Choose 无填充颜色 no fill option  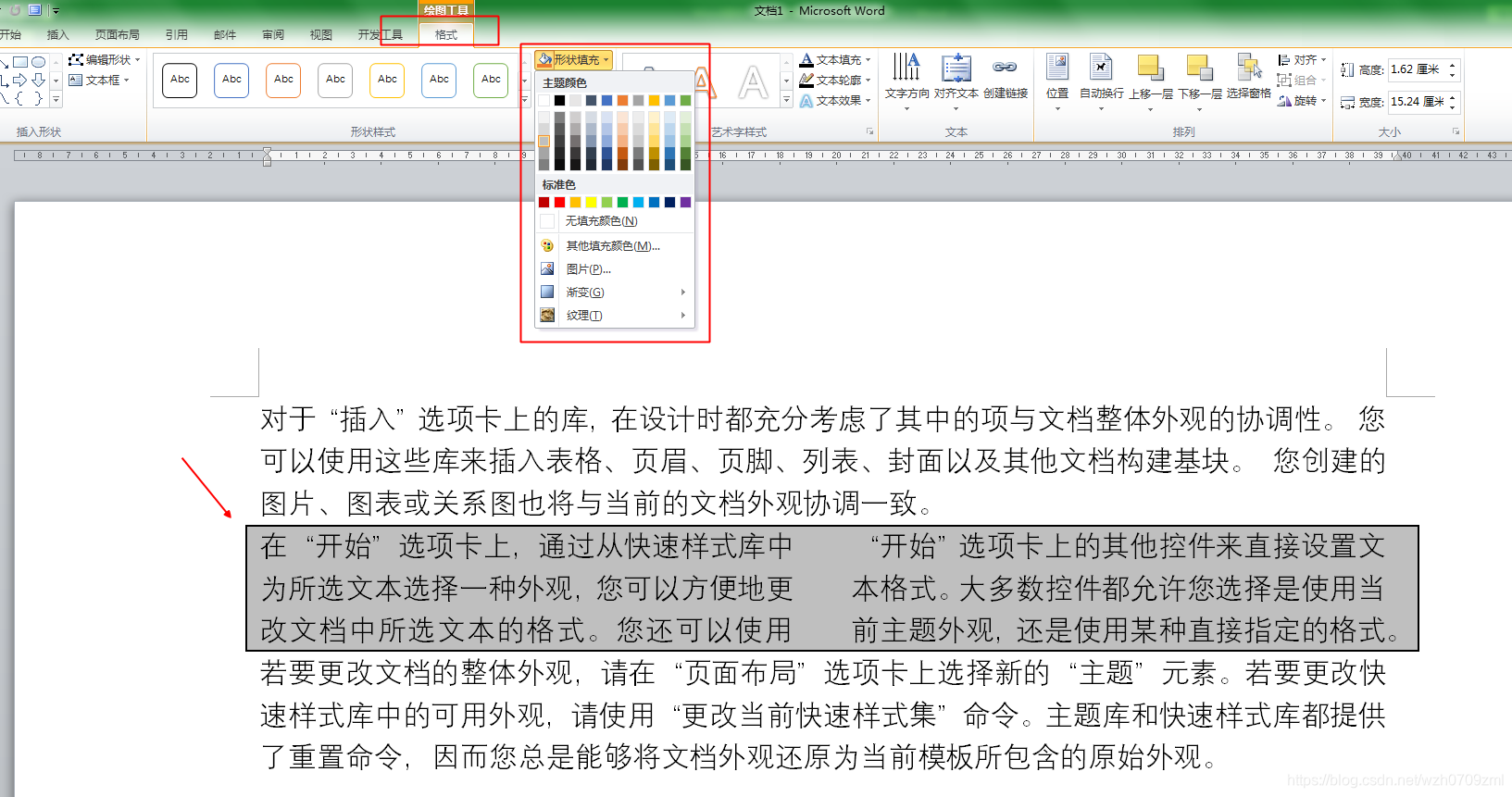pyautogui.click(x=615, y=221)
